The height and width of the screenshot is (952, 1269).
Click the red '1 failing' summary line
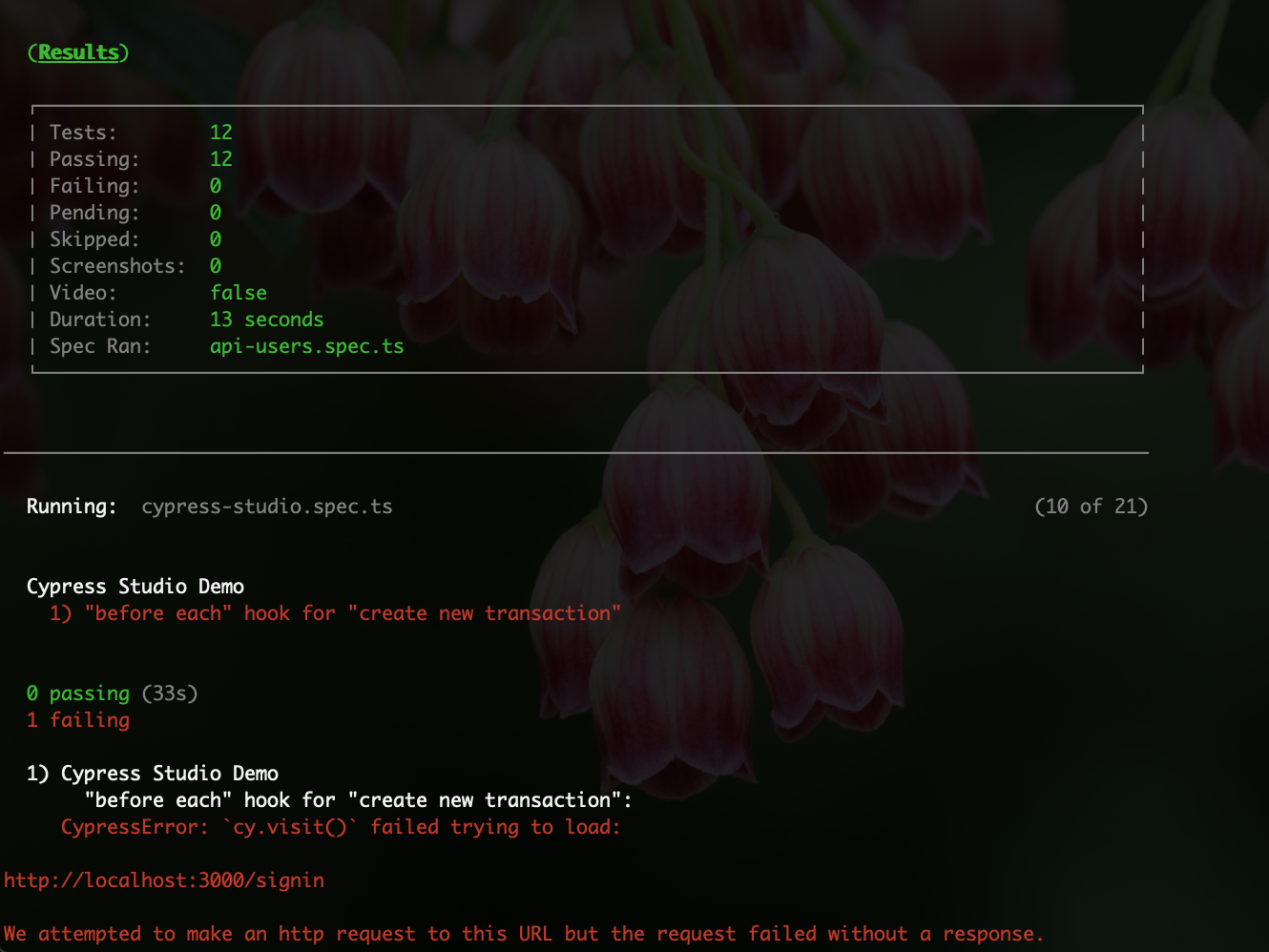pos(78,720)
